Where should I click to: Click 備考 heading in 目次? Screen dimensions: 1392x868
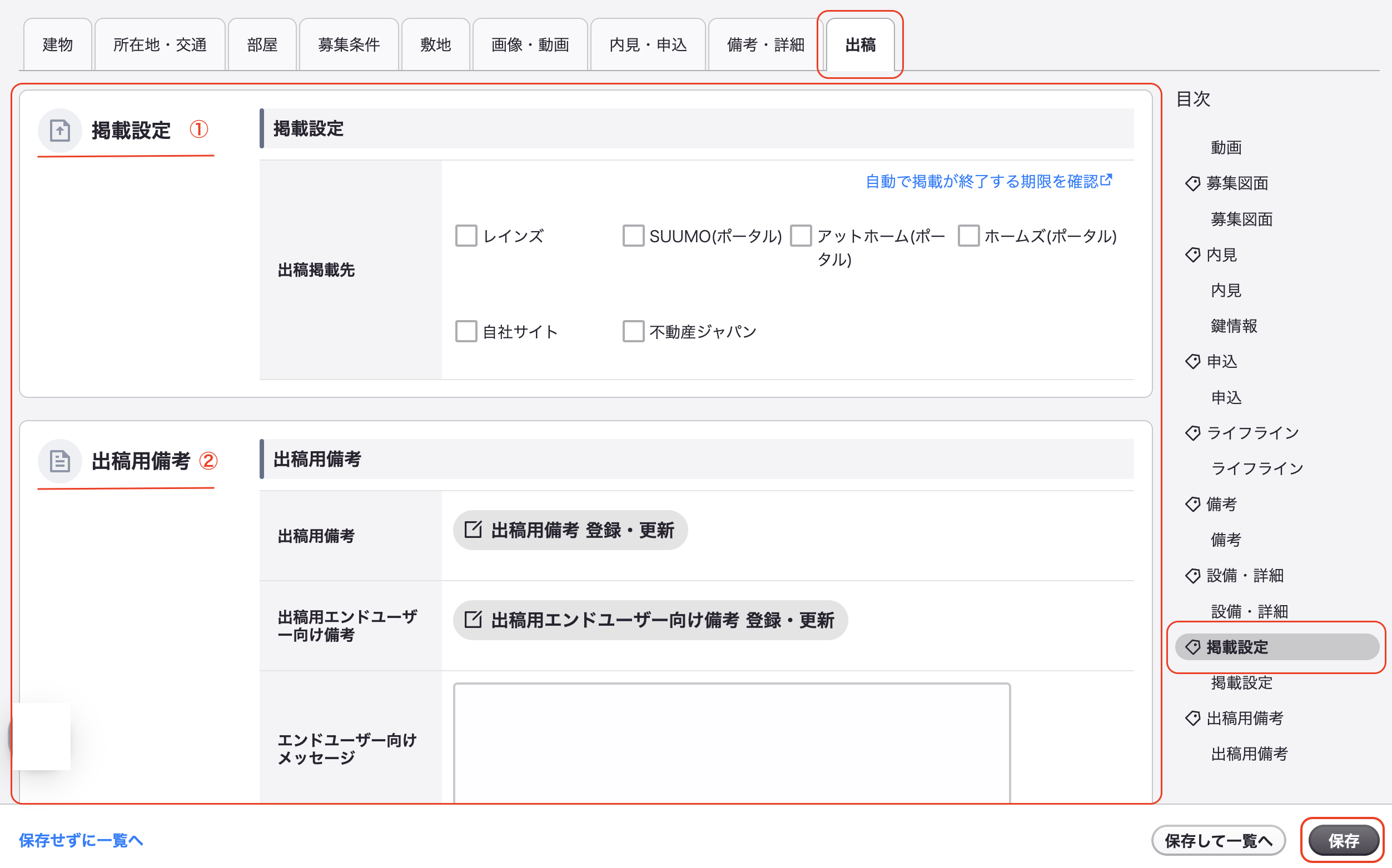click(1221, 505)
